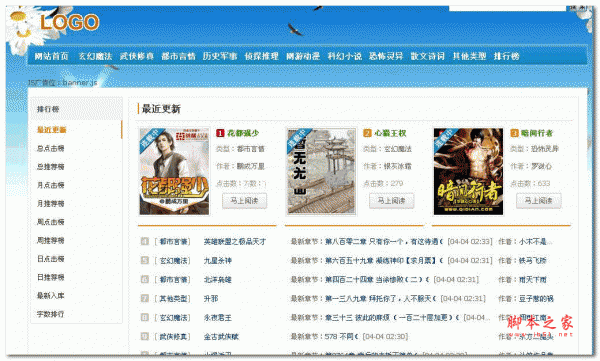This screenshot has height=361, width=600.
Task: Click author name 铁马飞桥
Action: point(532,261)
